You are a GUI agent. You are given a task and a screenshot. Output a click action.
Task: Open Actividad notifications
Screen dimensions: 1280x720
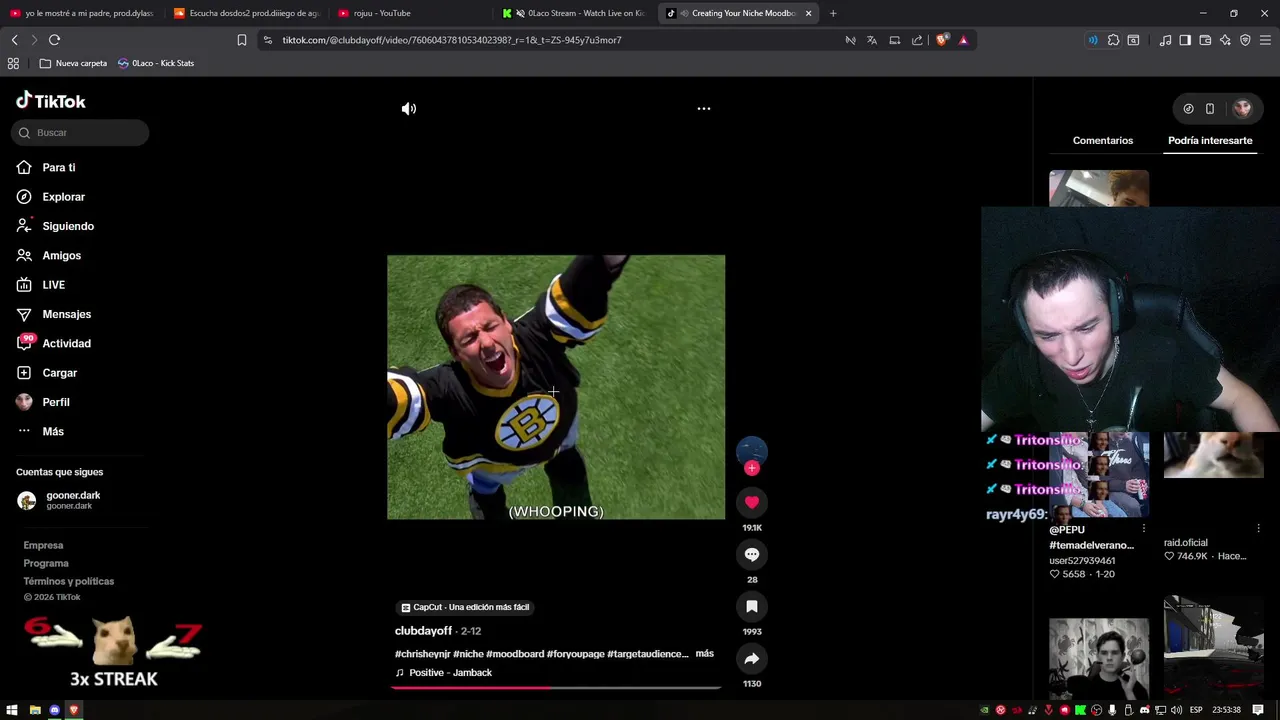pos(66,343)
